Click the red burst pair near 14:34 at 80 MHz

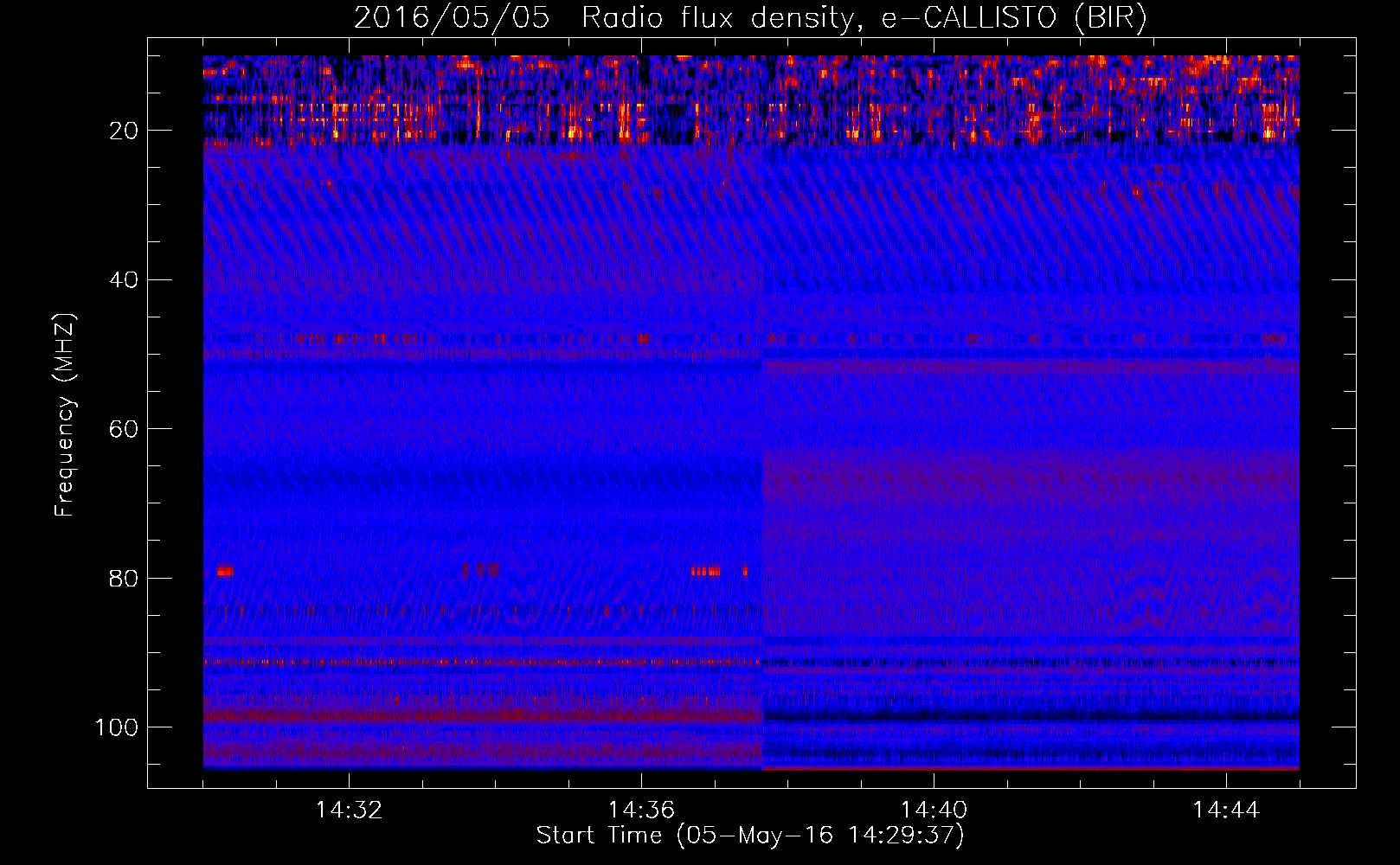[x=480, y=570]
